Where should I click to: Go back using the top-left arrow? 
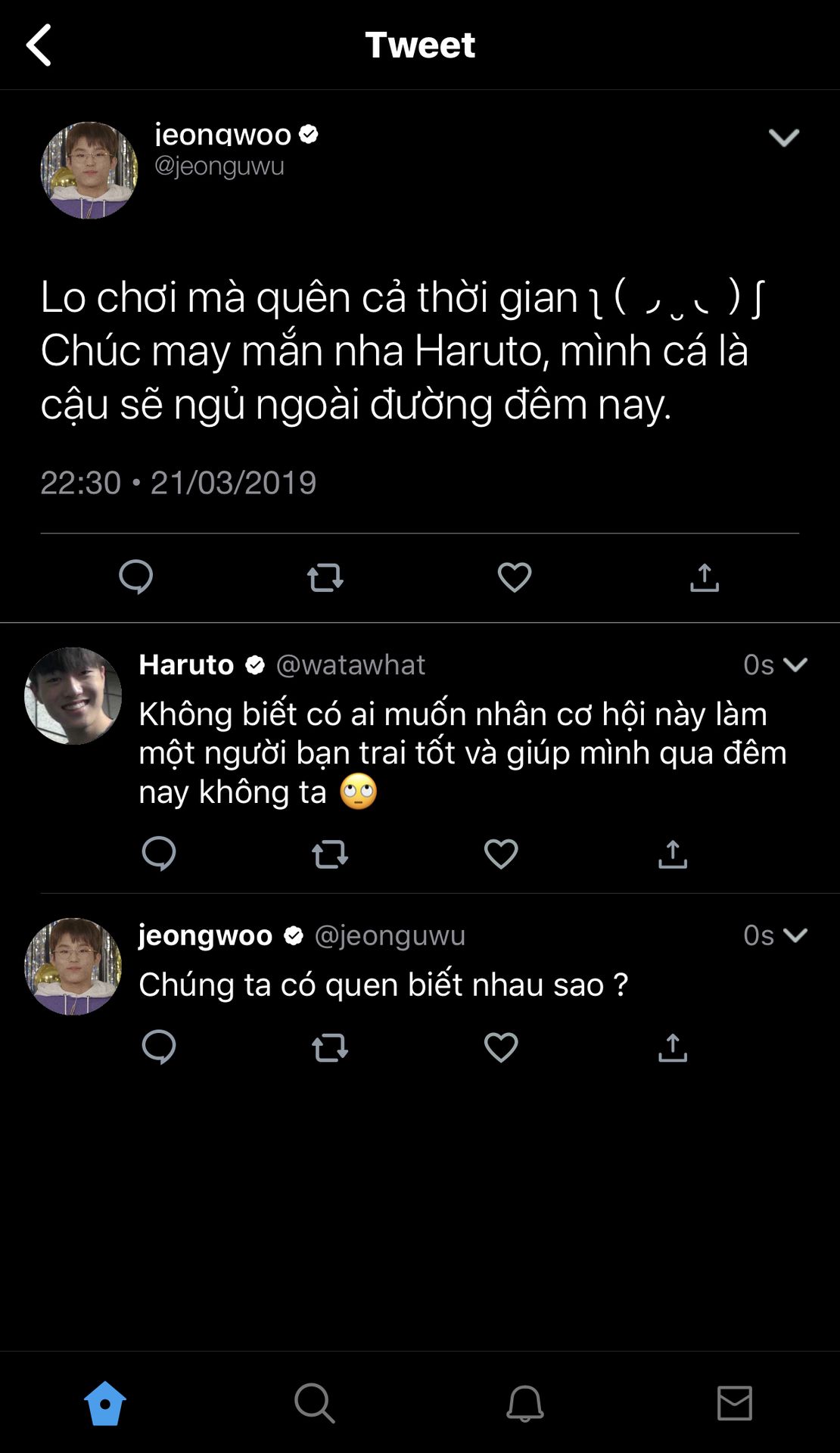[39, 45]
